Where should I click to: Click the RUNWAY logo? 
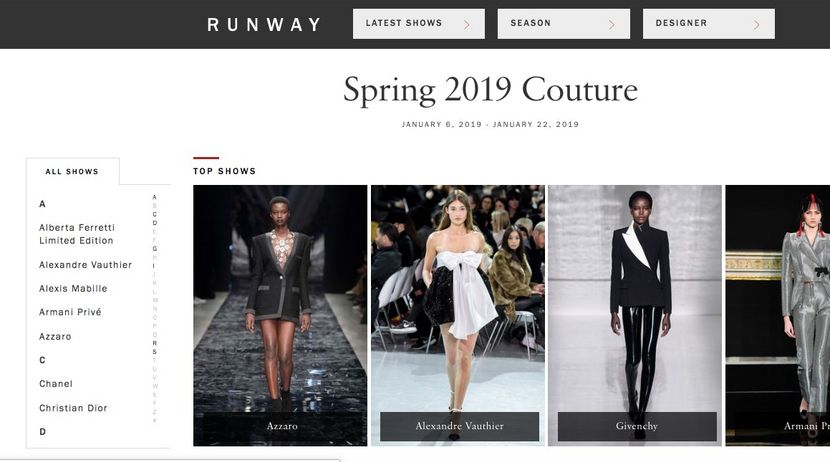tap(264, 24)
